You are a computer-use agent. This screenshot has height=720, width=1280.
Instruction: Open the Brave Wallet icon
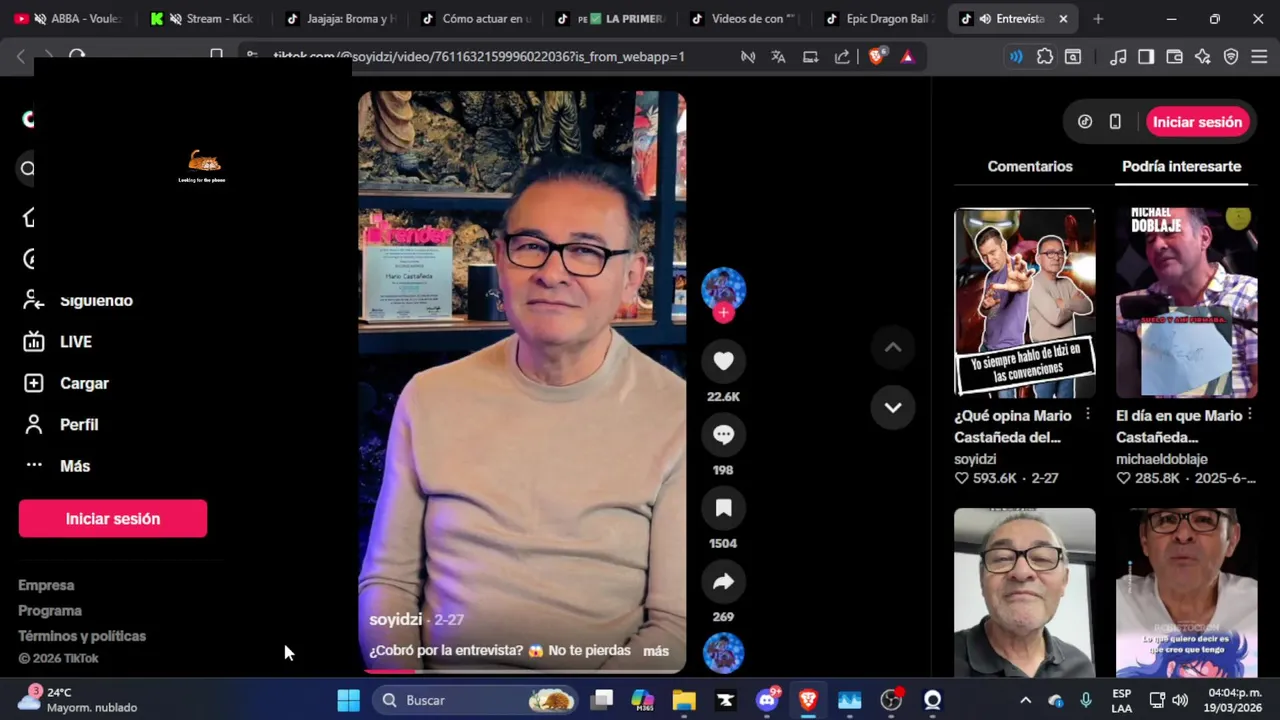tap(1175, 57)
